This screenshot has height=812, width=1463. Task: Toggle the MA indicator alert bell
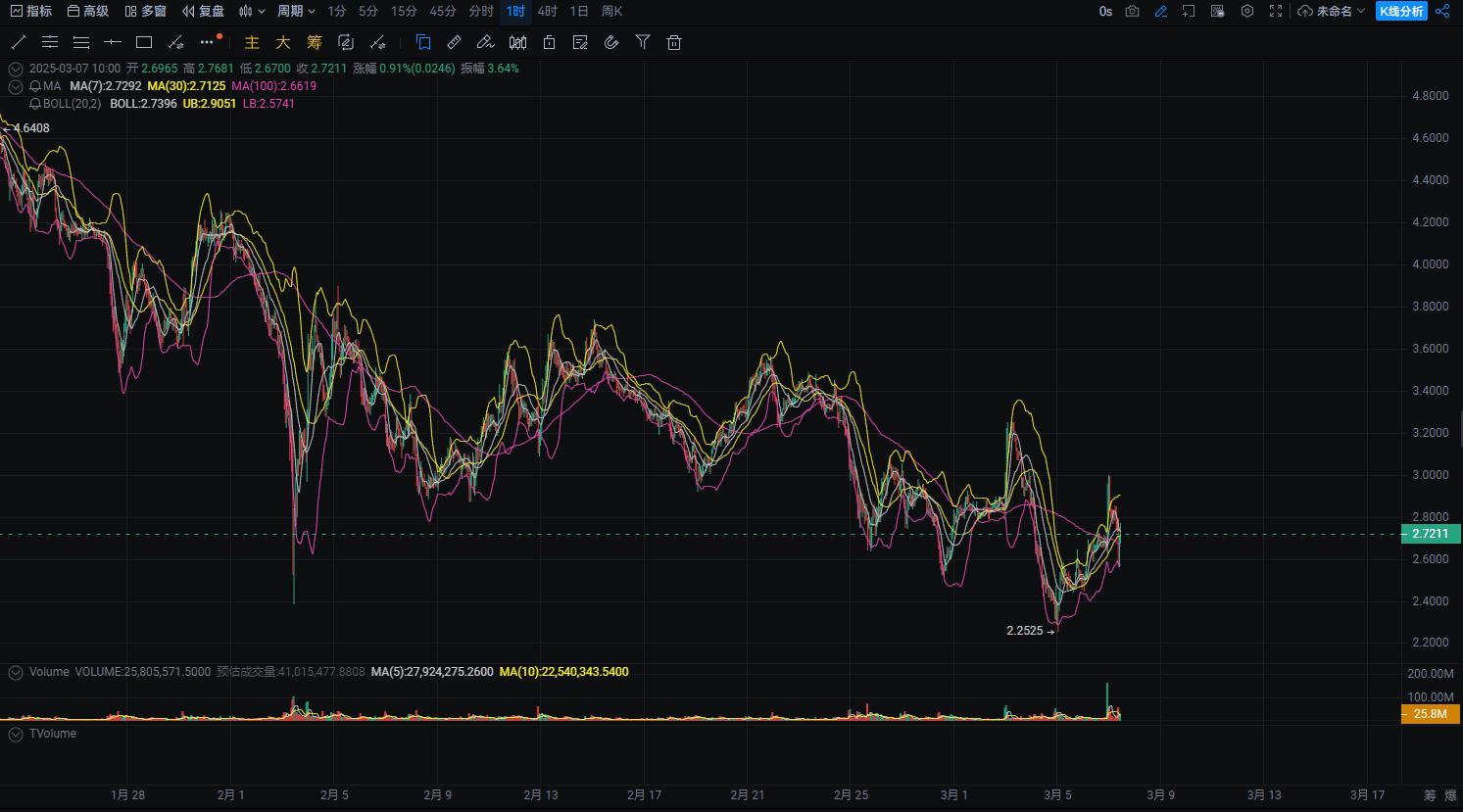[x=35, y=86]
